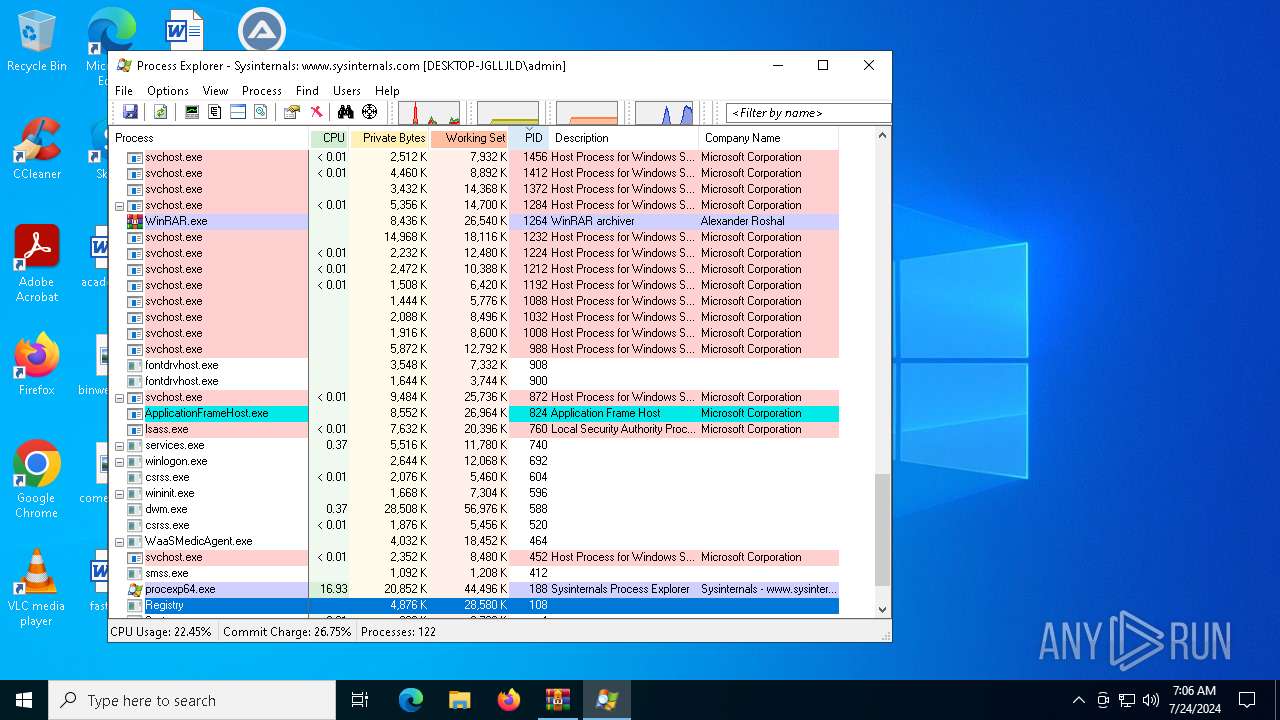Sort by the CPU column header
This screenshot has height=720, width=1280.
(x=330, y=138)
